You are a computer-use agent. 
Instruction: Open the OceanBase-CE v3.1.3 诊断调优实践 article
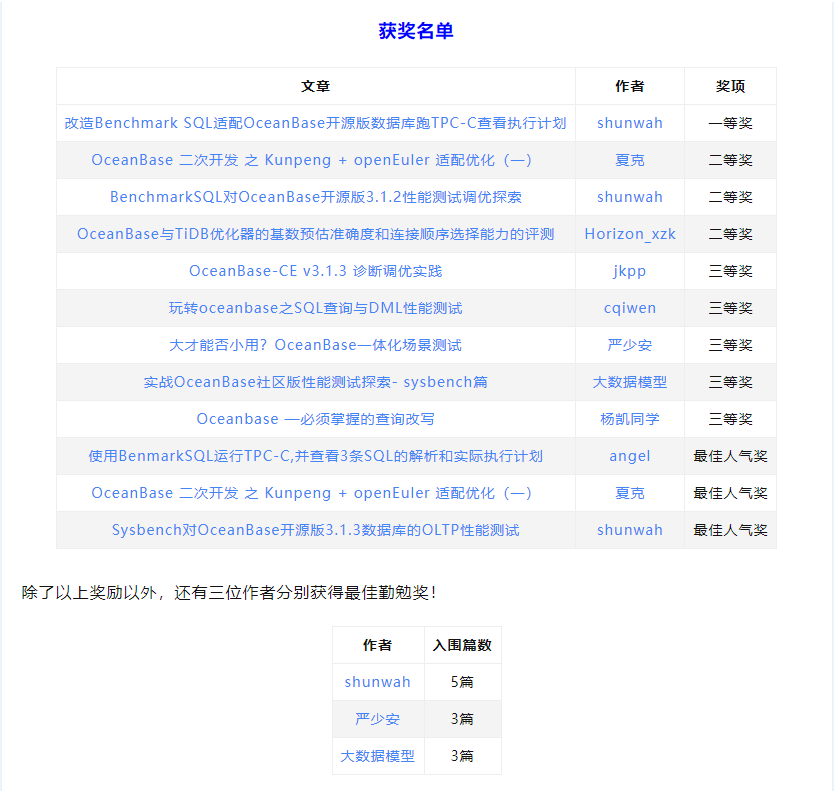pyautogui.click(x=315, y=271)
